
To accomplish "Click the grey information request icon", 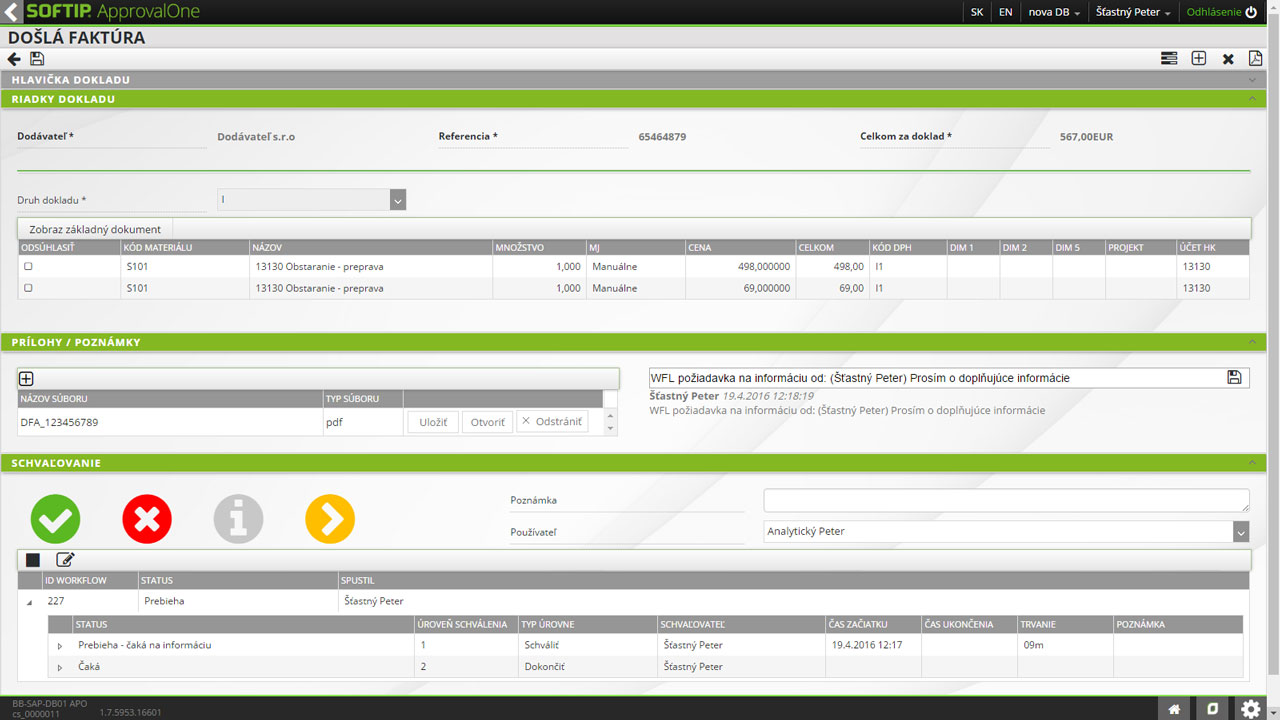I will 238,519.
